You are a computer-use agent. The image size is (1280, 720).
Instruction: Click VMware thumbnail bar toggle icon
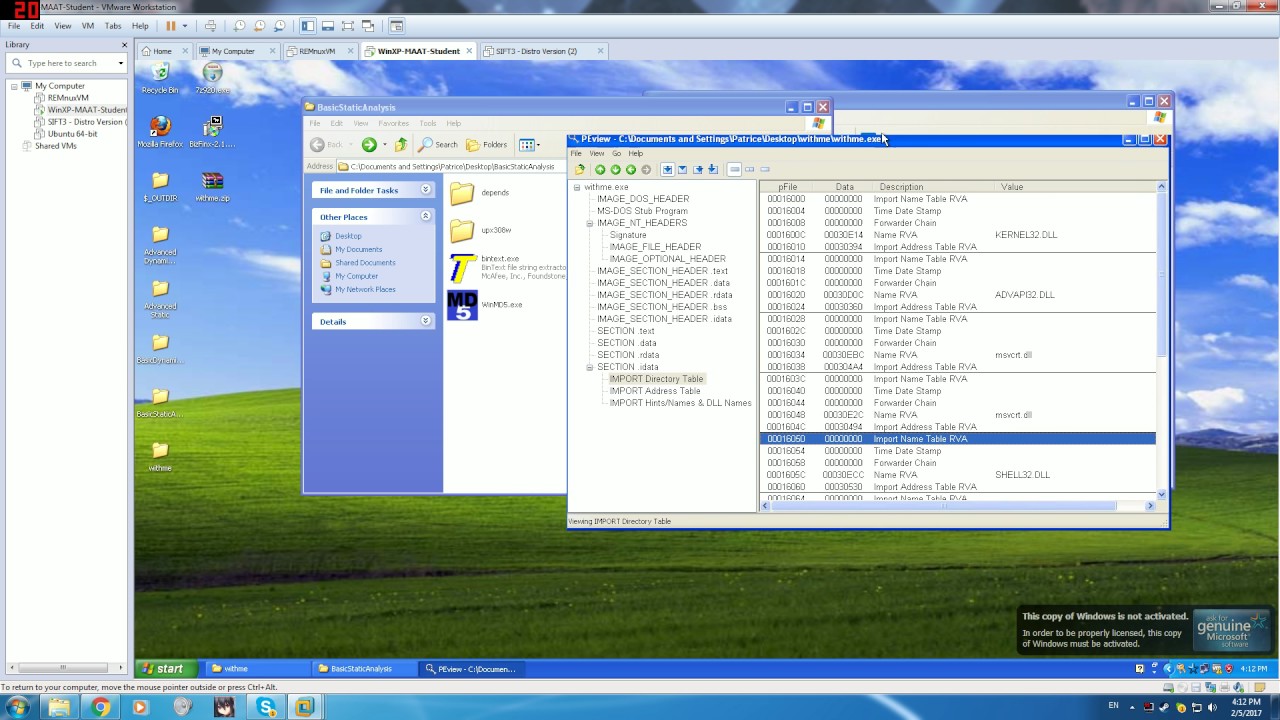[x=327, y=26]
